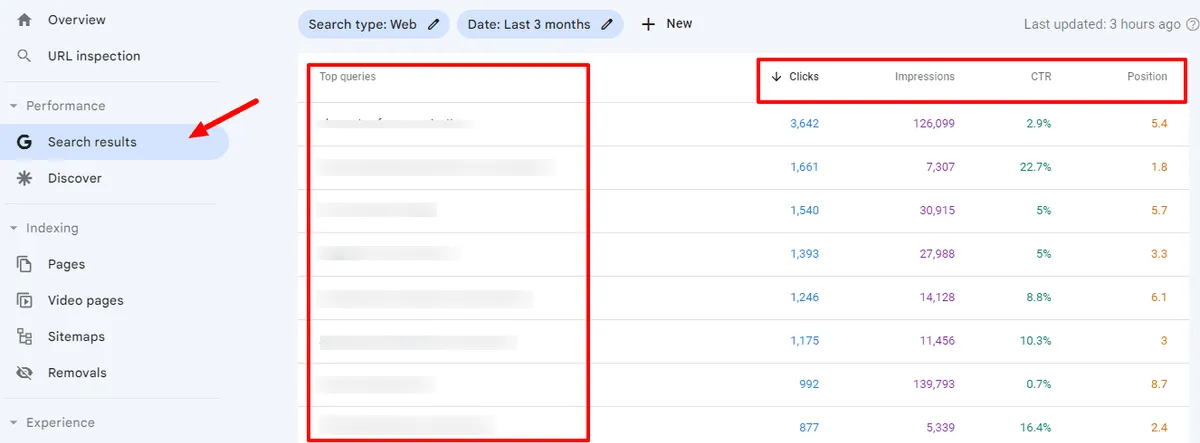1200x443 pixels.
Task: Select the 14,128 impressions cell
Action: coord(937,297)
